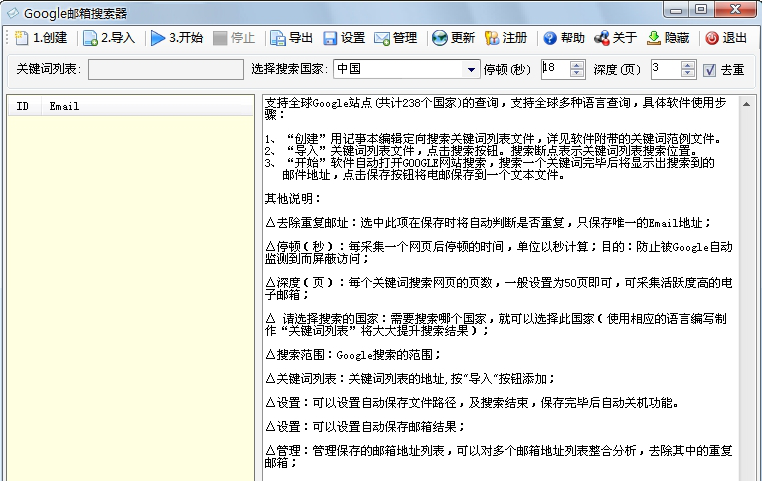This screenshot has height=500, width=762.
Task: Maximize the Google邮箱搜索器 window
Action: coord(700,10)
